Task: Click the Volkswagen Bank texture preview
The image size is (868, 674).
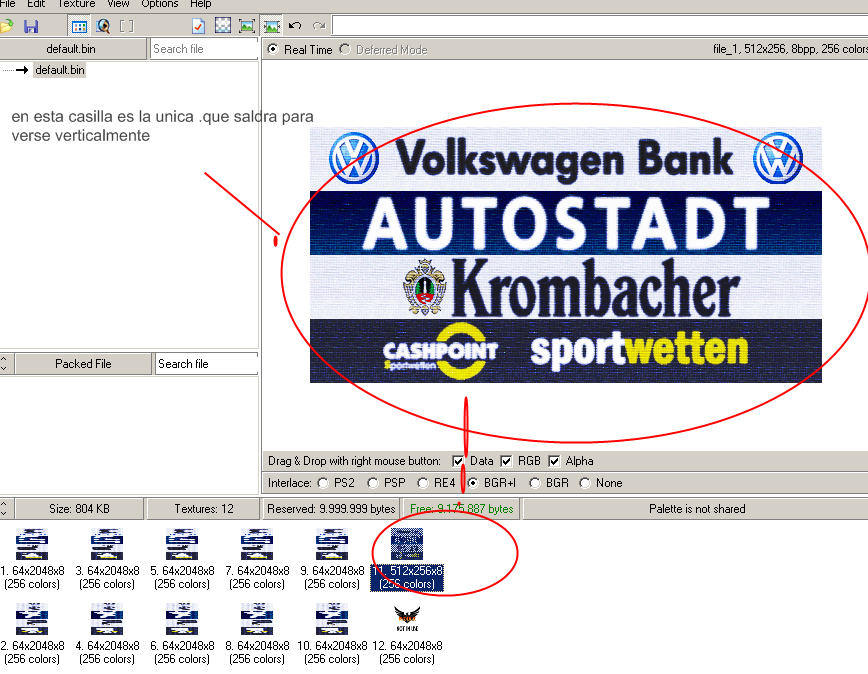Action: tap(566, 255)
